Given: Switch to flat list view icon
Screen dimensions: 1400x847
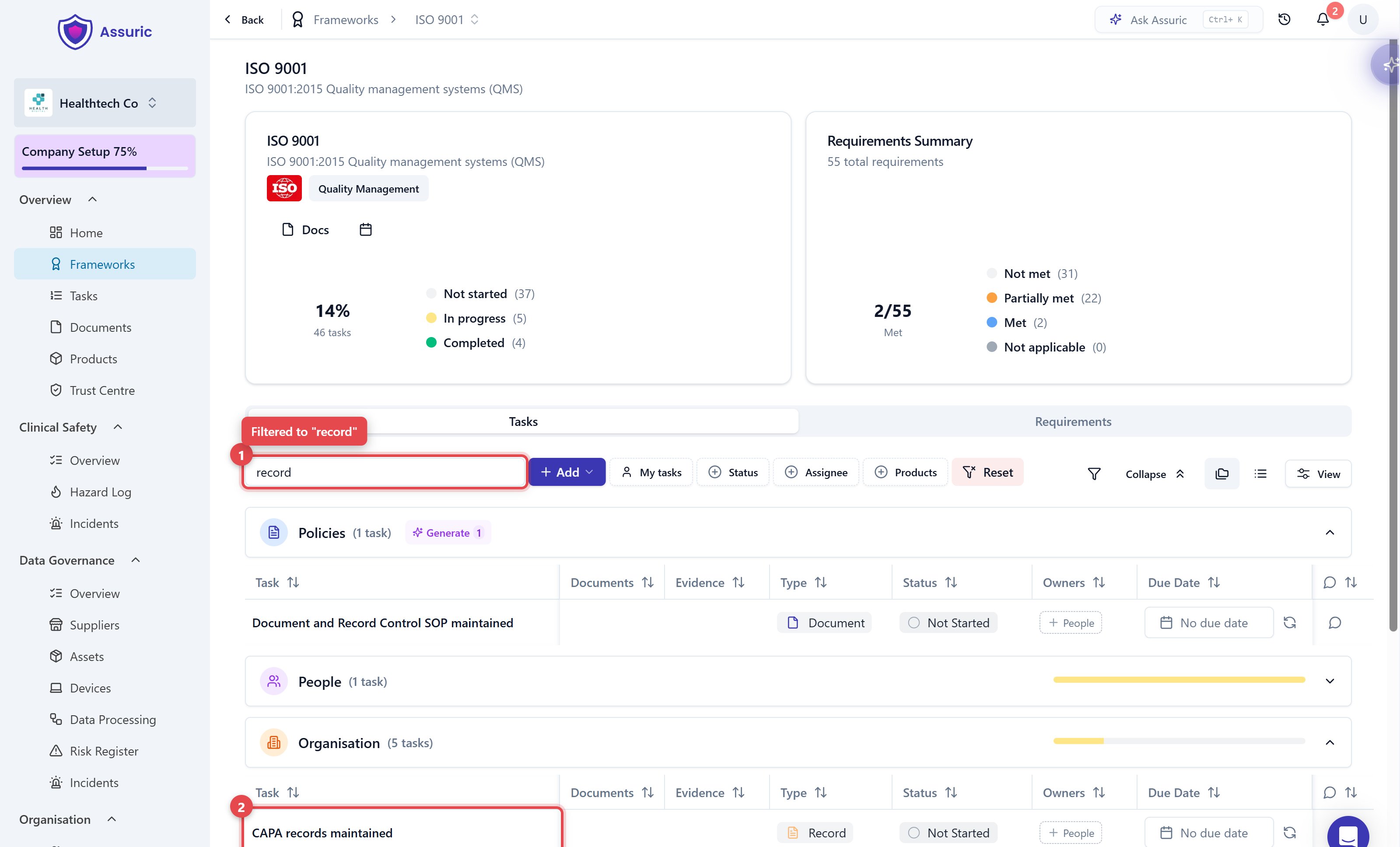Looking at the screenshot, I should (x=1260, y=474).
